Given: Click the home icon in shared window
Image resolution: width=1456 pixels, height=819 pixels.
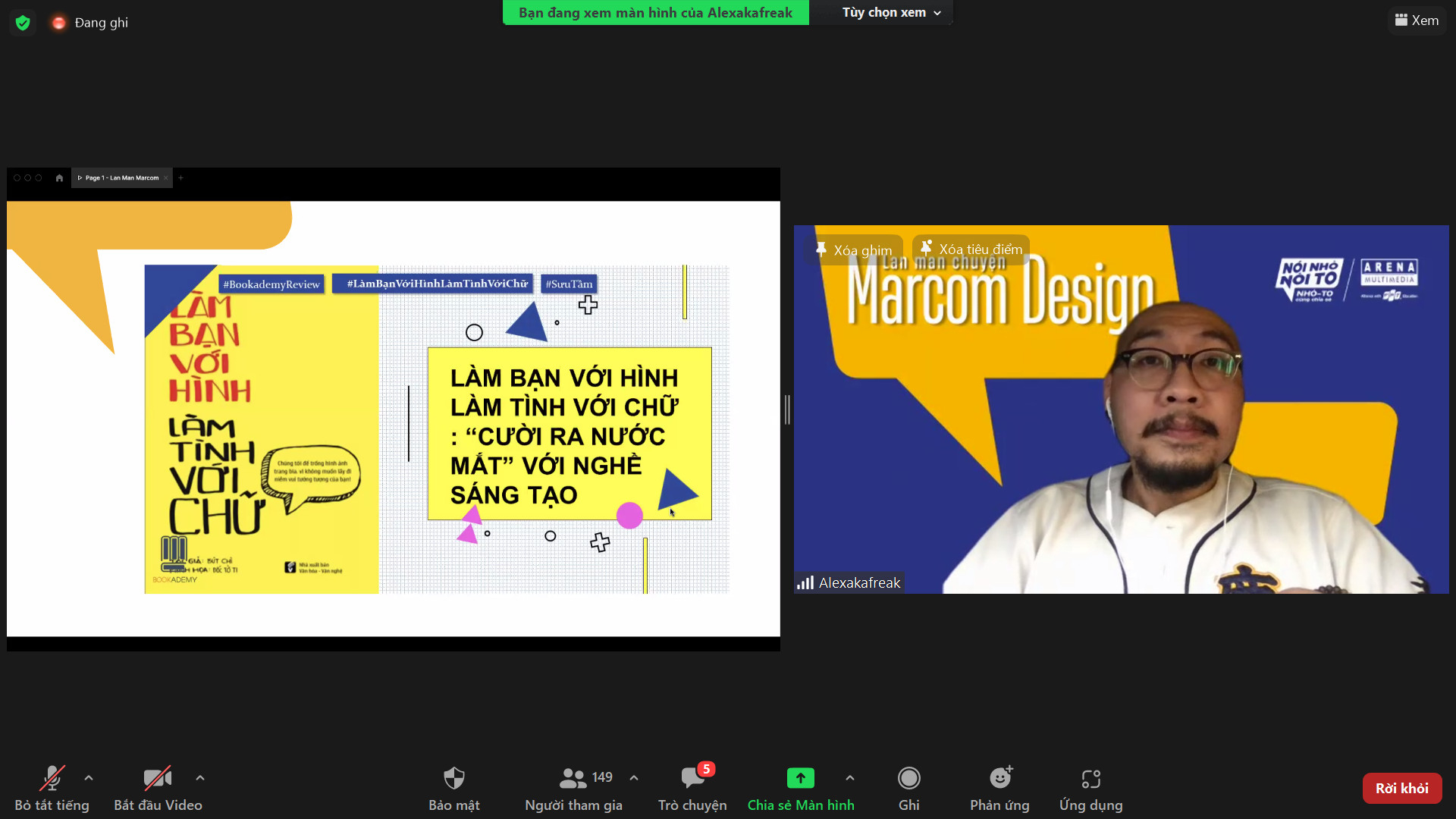Looking at the screenshot, I should [59, 178].
